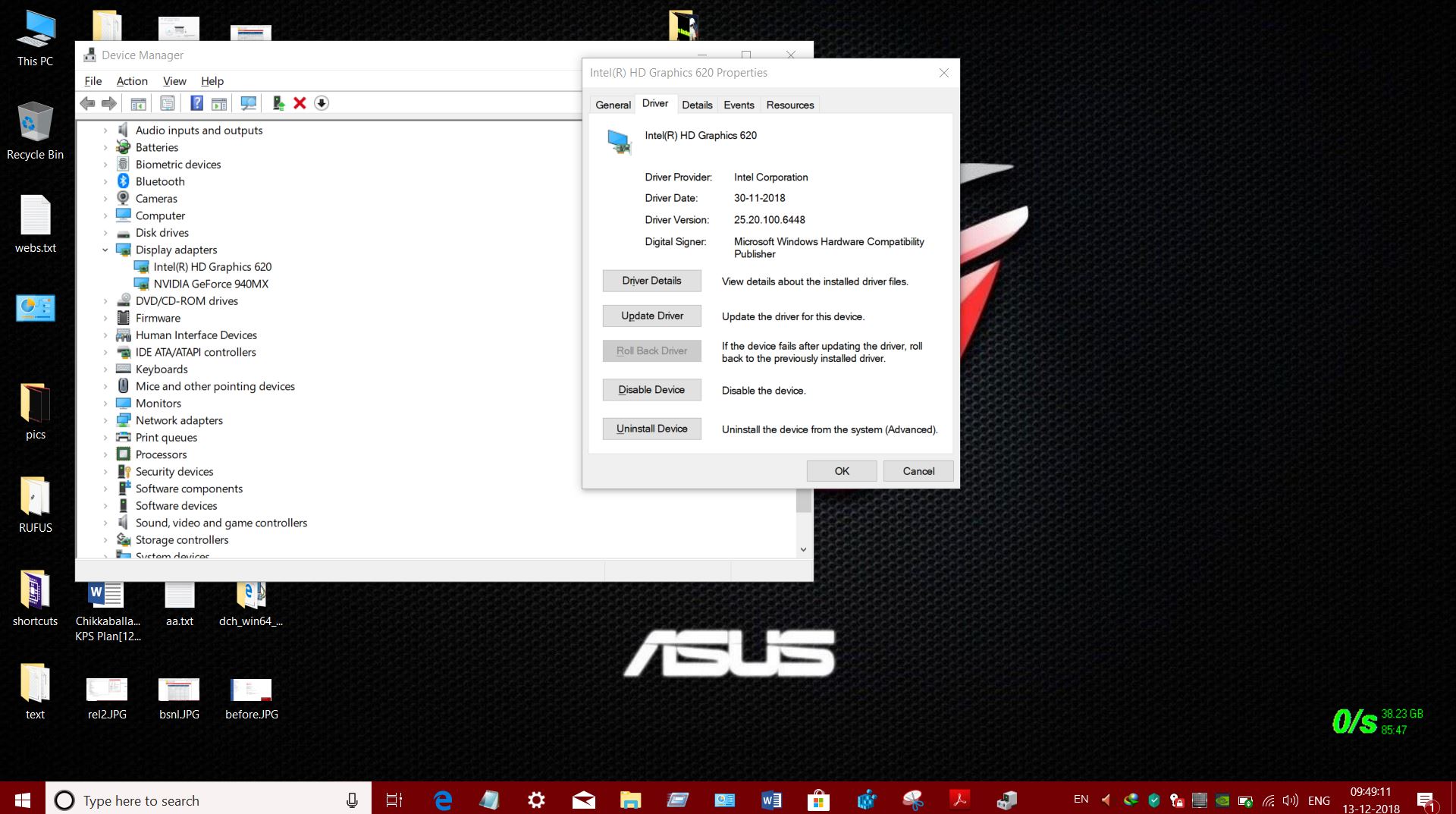Switch to the Events tab

(x=739, y=105)
